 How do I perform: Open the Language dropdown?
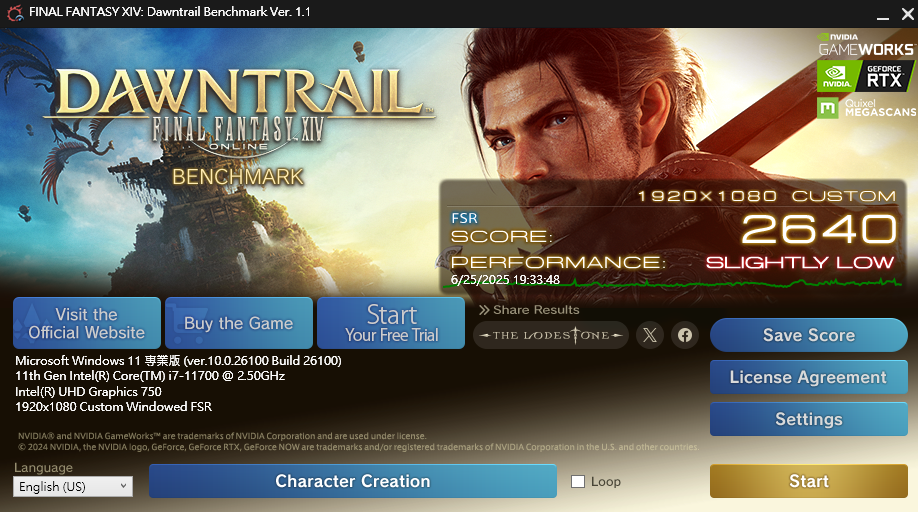(73, 486)
